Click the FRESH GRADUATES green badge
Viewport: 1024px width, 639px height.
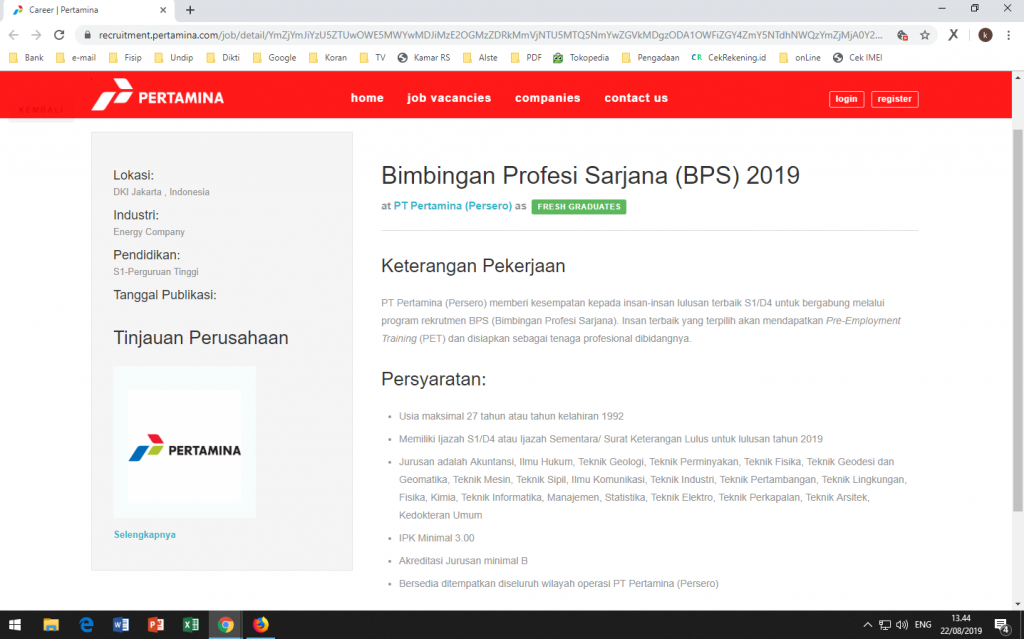pos(578,206)
